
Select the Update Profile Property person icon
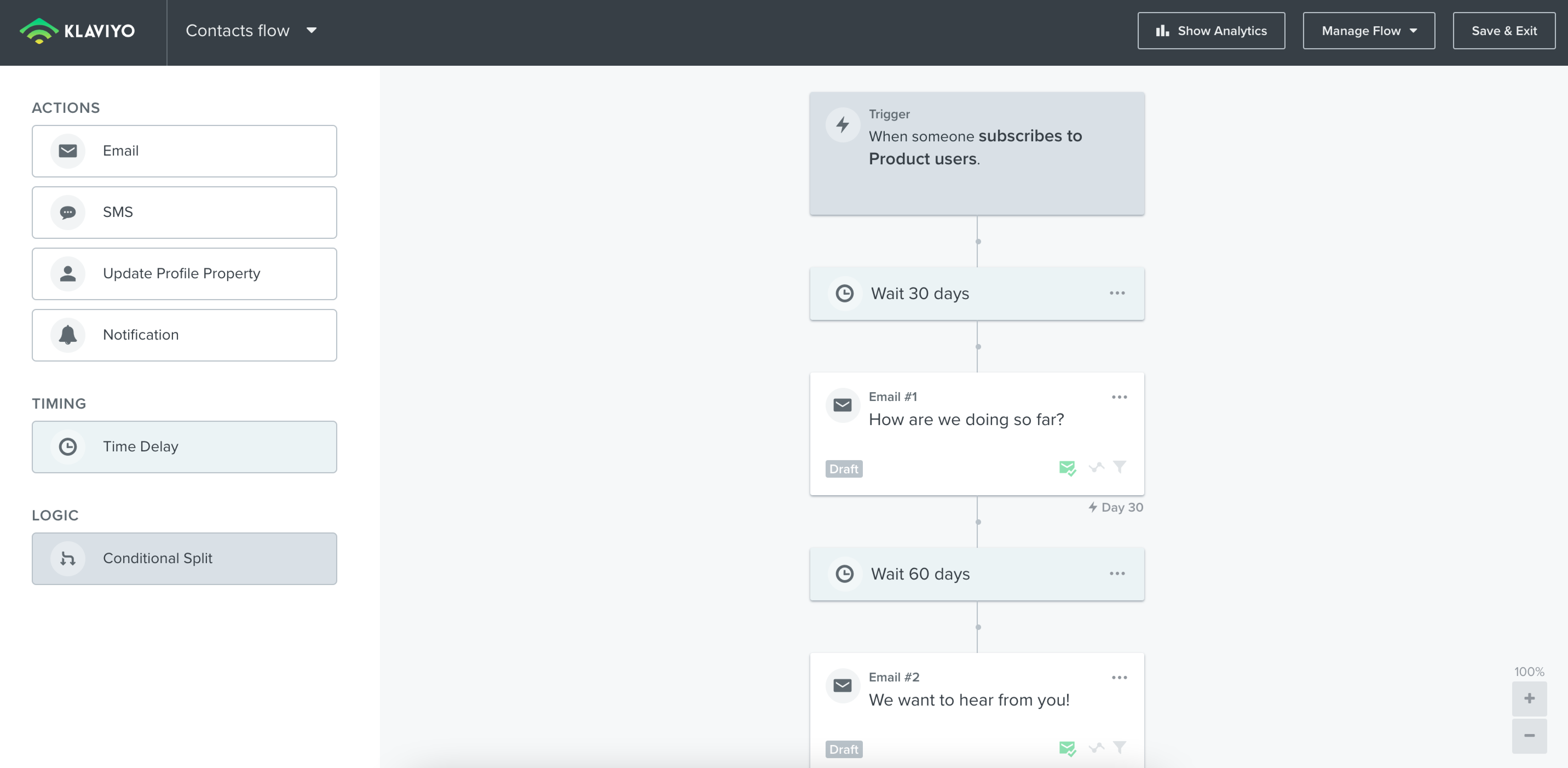click(x=68, y=273)
